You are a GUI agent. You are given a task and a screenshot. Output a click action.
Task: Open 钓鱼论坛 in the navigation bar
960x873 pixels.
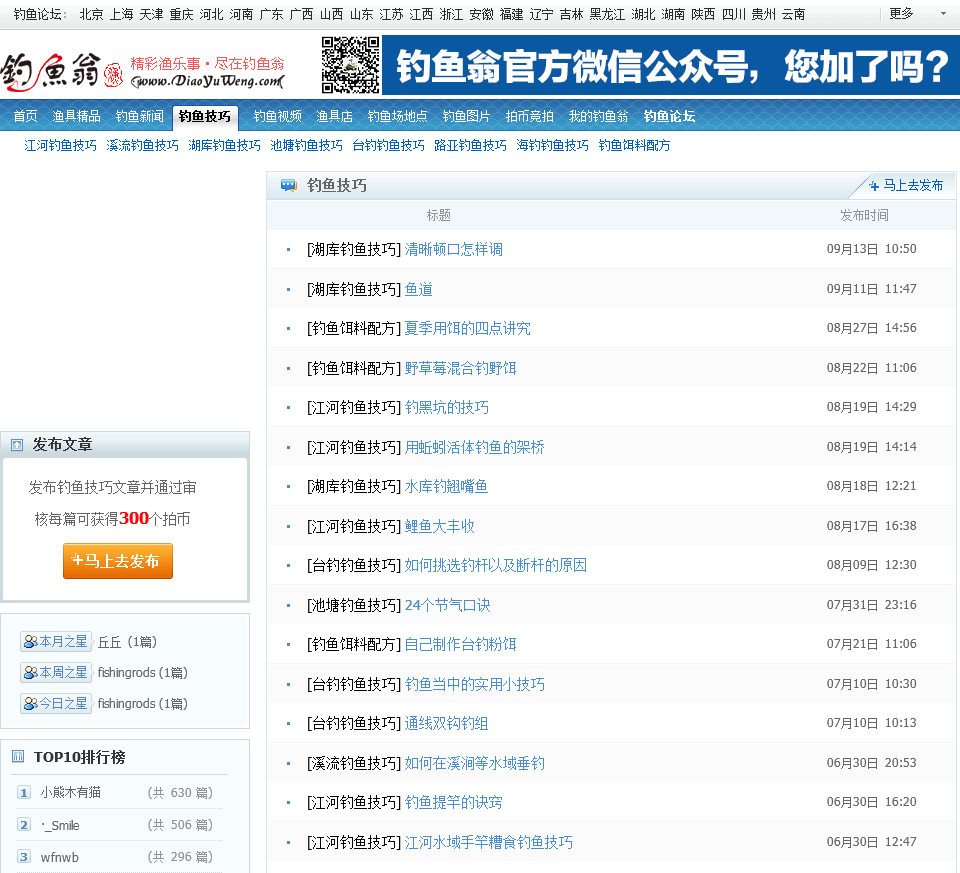pyautogui.click(x=669, y=116)
